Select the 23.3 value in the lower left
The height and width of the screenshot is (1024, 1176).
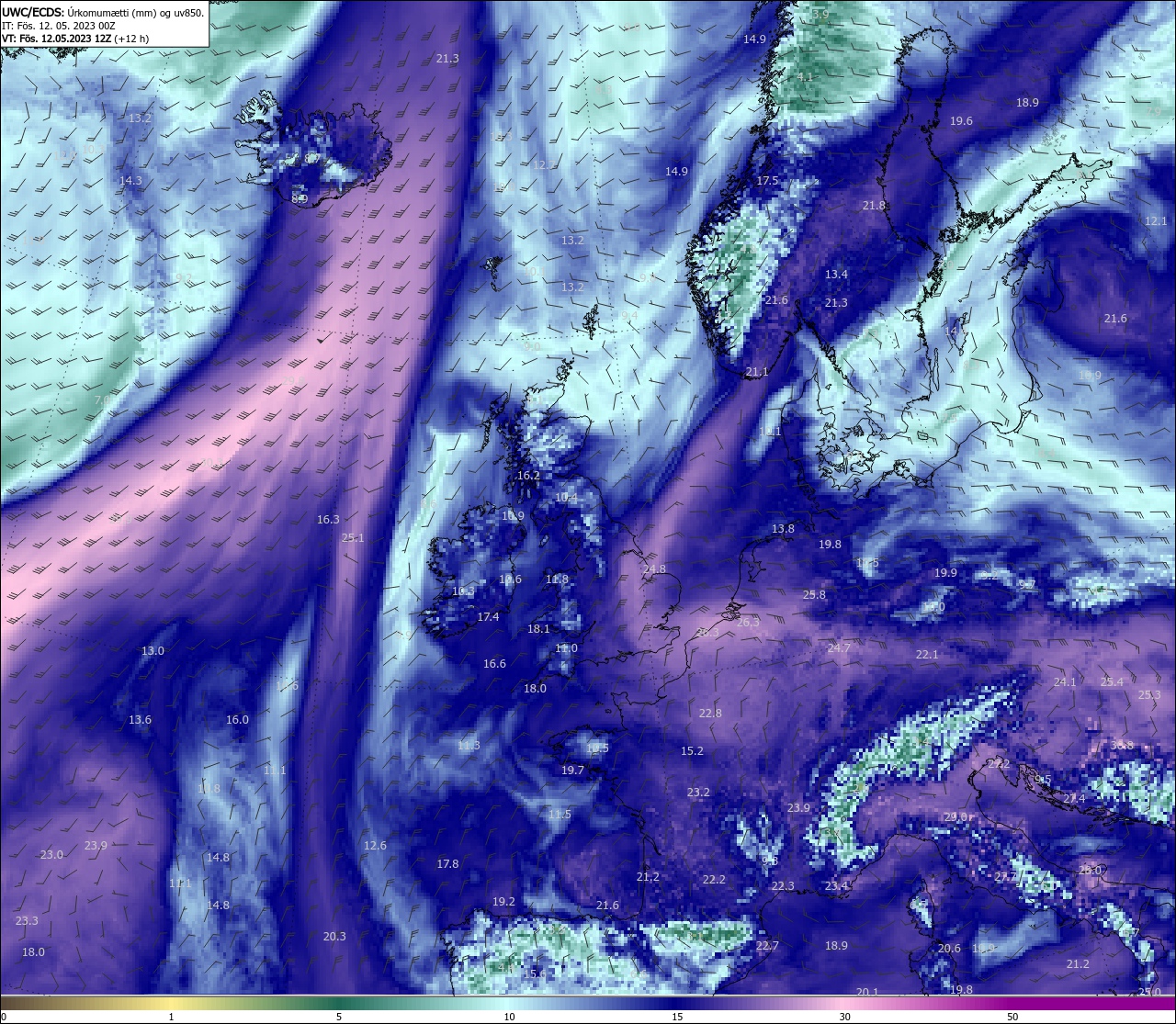coord(27,921)
